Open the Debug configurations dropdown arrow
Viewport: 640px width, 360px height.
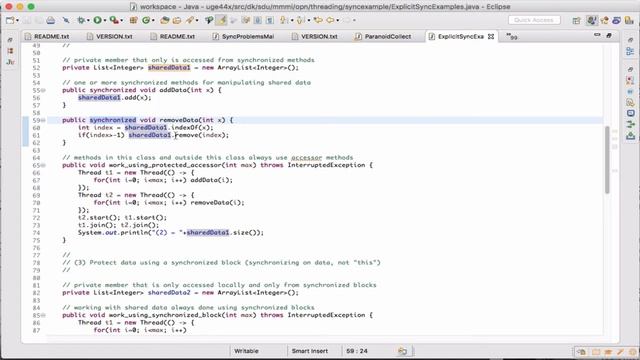[x=88, y=20]
